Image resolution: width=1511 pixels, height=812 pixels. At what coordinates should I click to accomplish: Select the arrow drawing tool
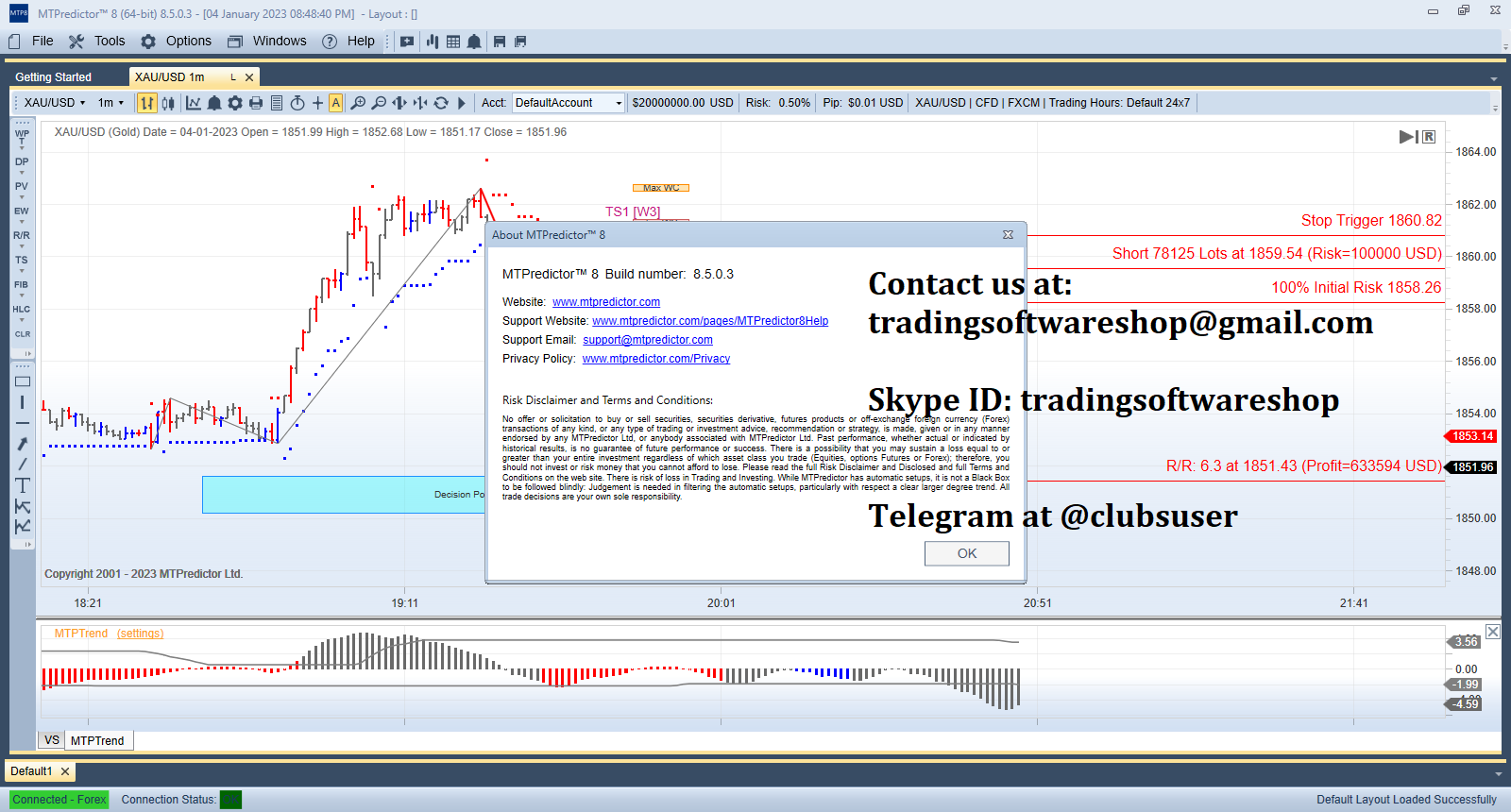[x=23, y=444]
